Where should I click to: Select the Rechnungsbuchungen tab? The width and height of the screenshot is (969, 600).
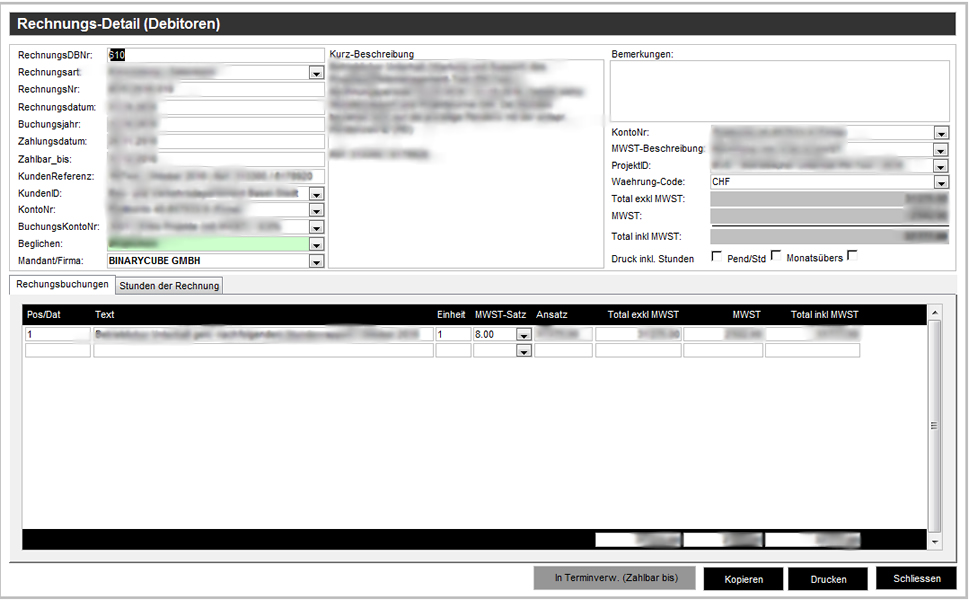(x=62, y=285)
